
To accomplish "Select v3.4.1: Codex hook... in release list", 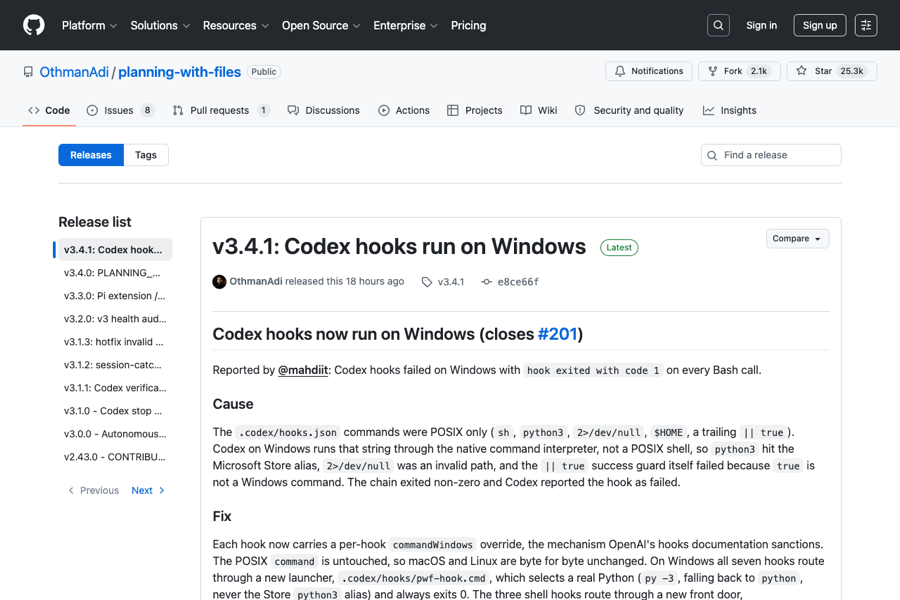I will coord(113,250).
